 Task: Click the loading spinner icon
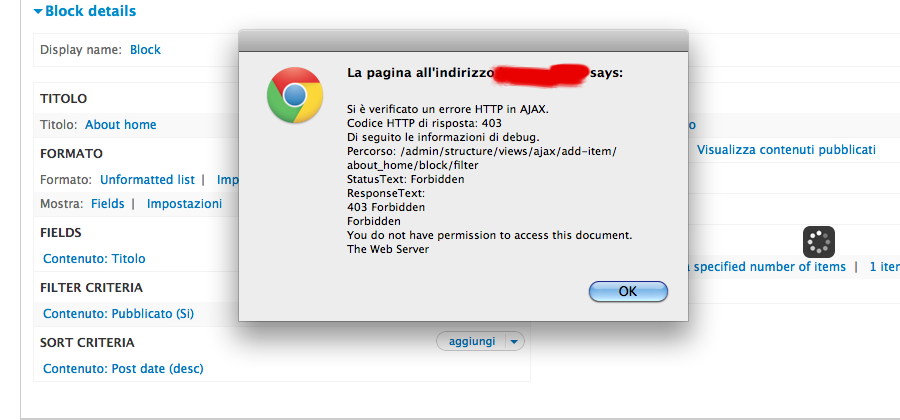[x=818, y=242]
